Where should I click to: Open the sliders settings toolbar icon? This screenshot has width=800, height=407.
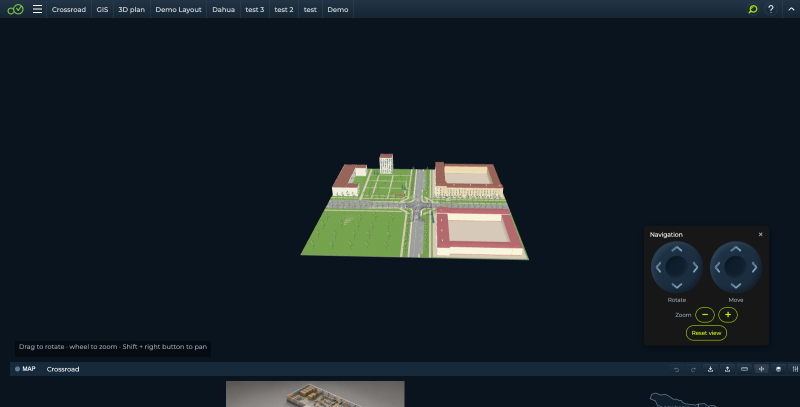tap(795, 369)
